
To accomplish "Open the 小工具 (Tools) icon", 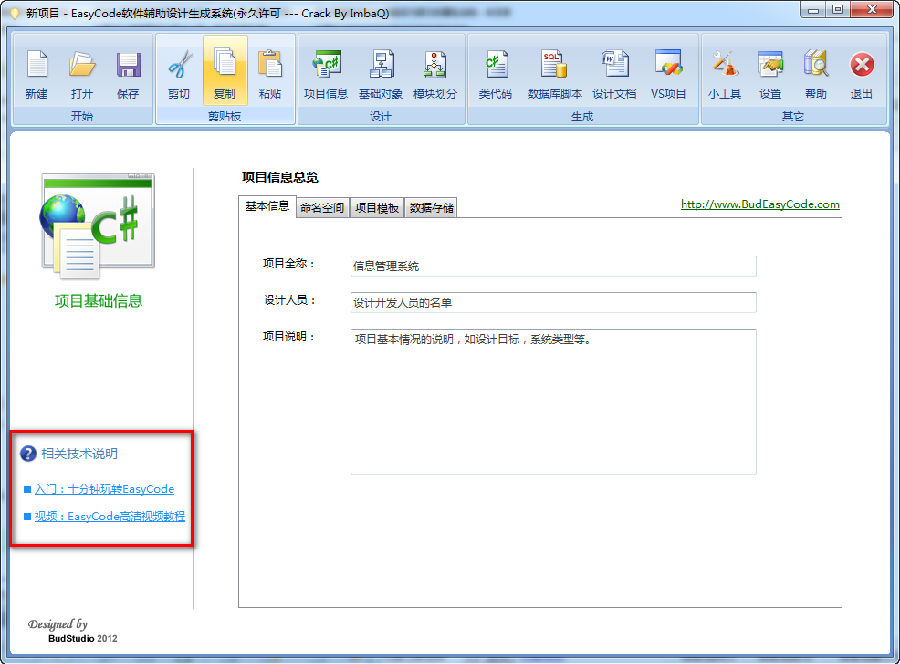I will (x=724, y=74).
